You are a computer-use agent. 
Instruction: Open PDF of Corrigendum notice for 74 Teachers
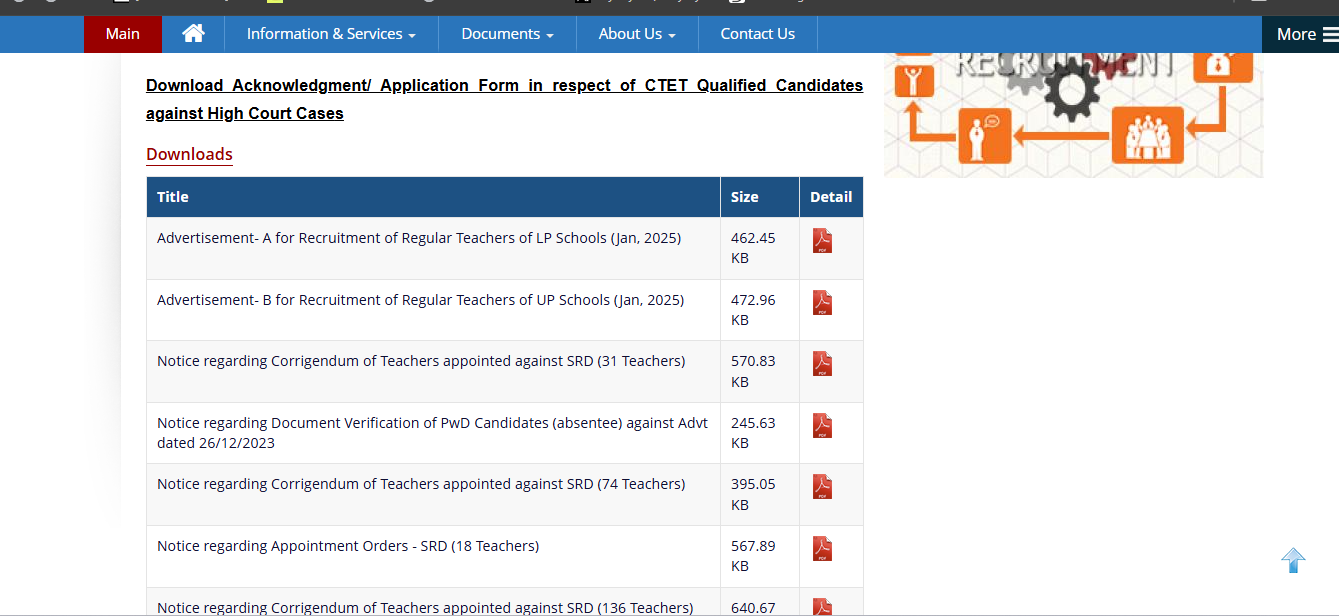pos(821,487)
